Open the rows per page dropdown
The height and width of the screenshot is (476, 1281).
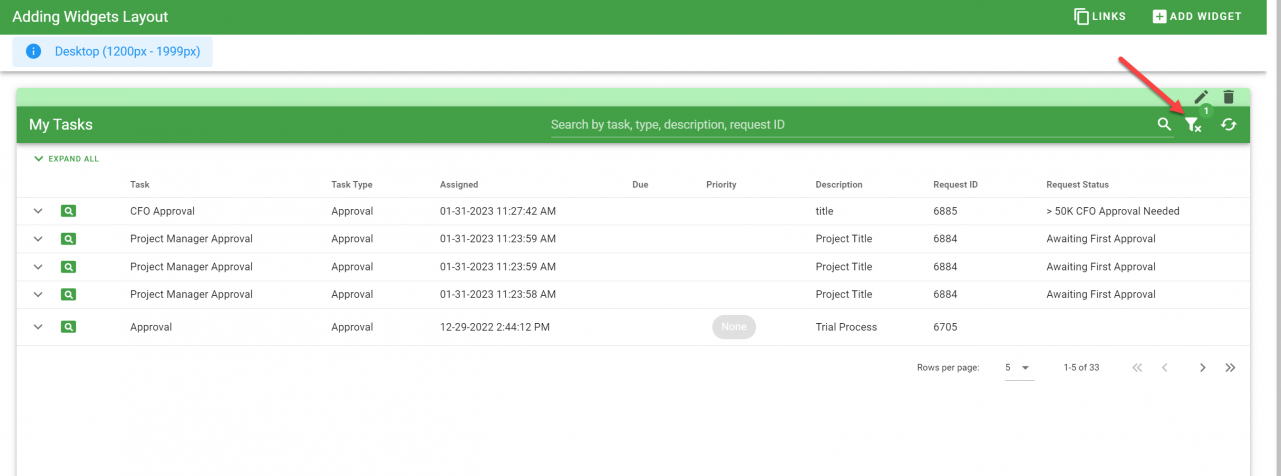1018,368
